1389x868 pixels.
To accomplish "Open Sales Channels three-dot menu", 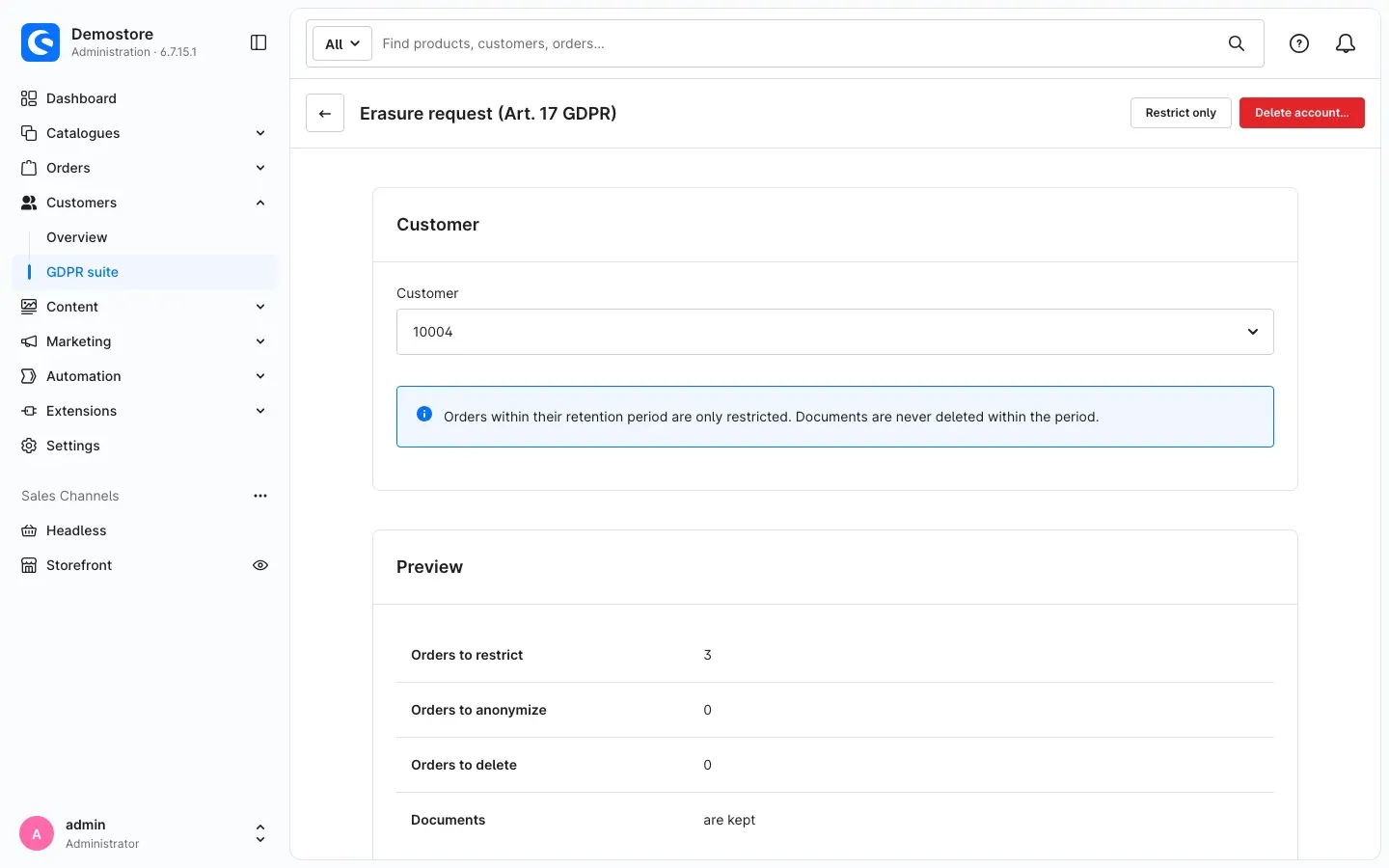I will (x=260, y=496).
